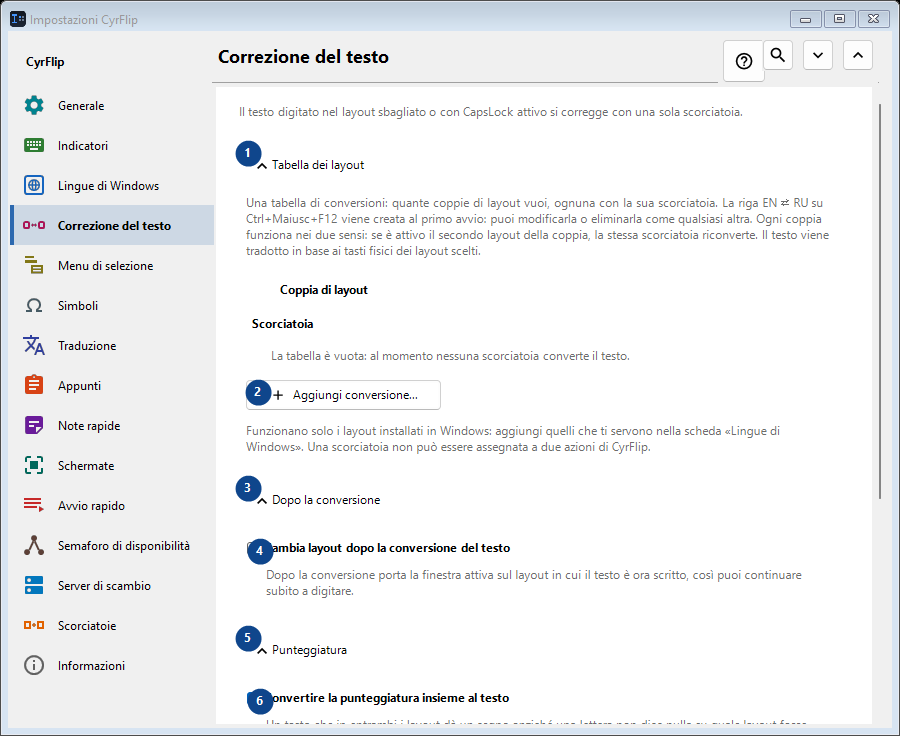The image size is (900, 736).
Task: Click the Lingue di Windows globe icon
Action: (34, 185)
